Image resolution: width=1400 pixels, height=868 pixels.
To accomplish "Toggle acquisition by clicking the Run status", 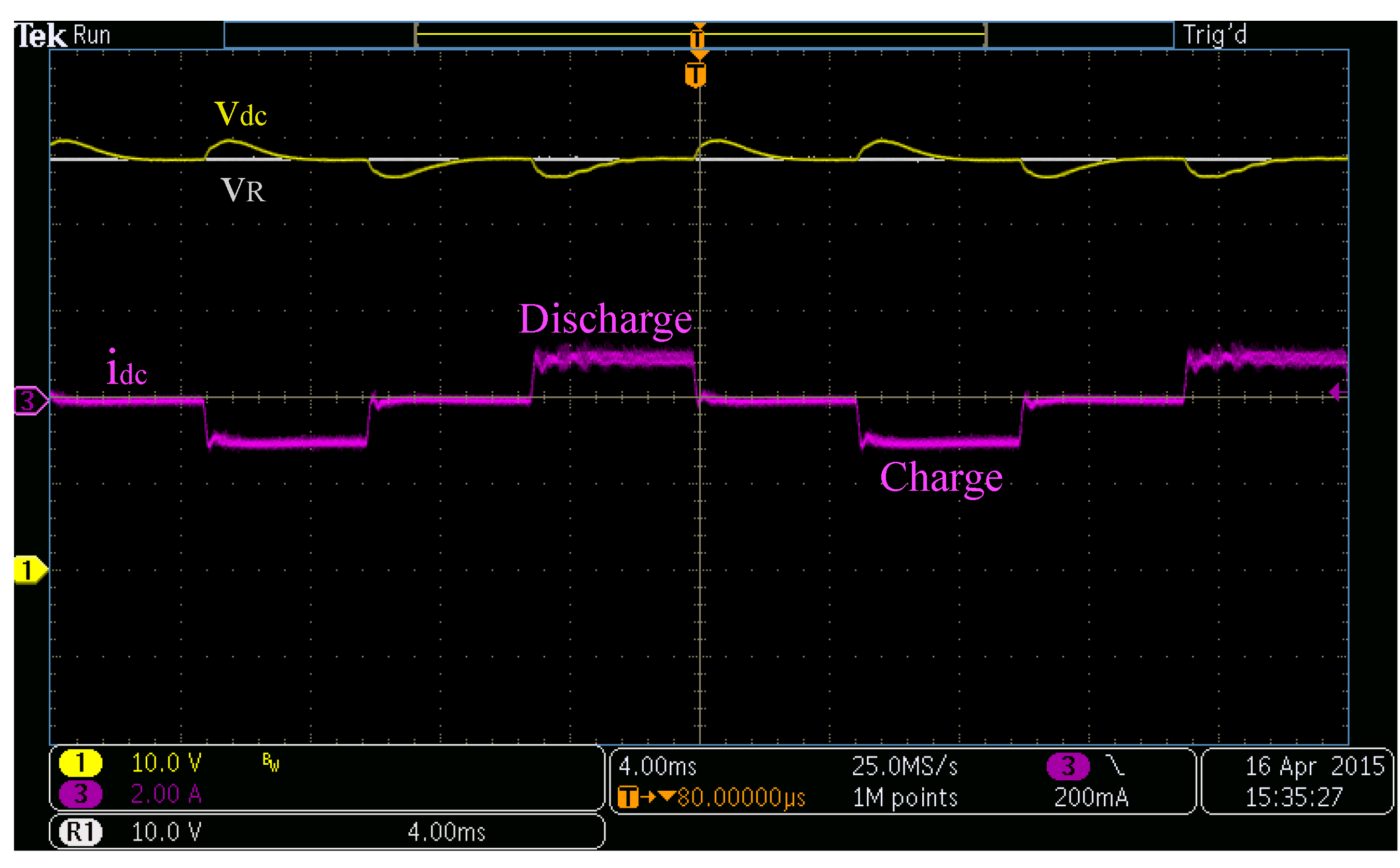I will point(92,34).
